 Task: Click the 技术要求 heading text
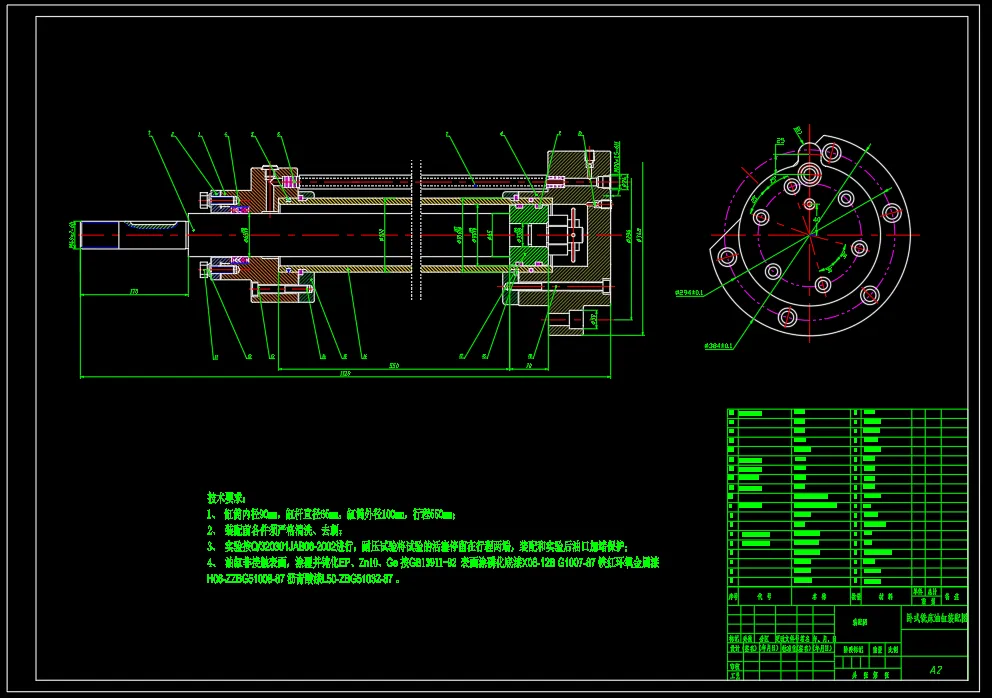(226, 498)
